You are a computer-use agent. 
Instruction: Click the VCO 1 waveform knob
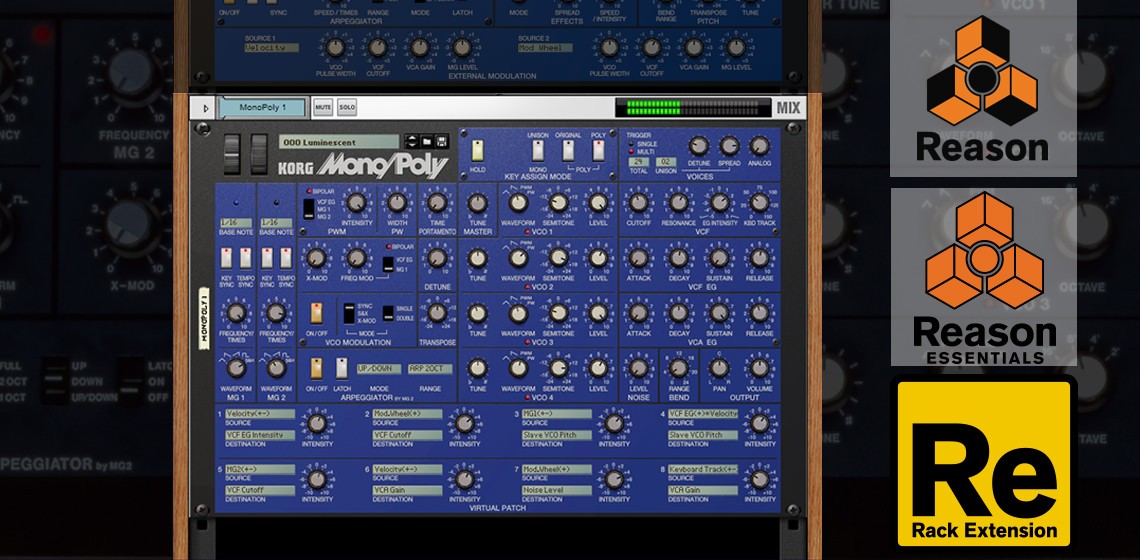point(517,202)
